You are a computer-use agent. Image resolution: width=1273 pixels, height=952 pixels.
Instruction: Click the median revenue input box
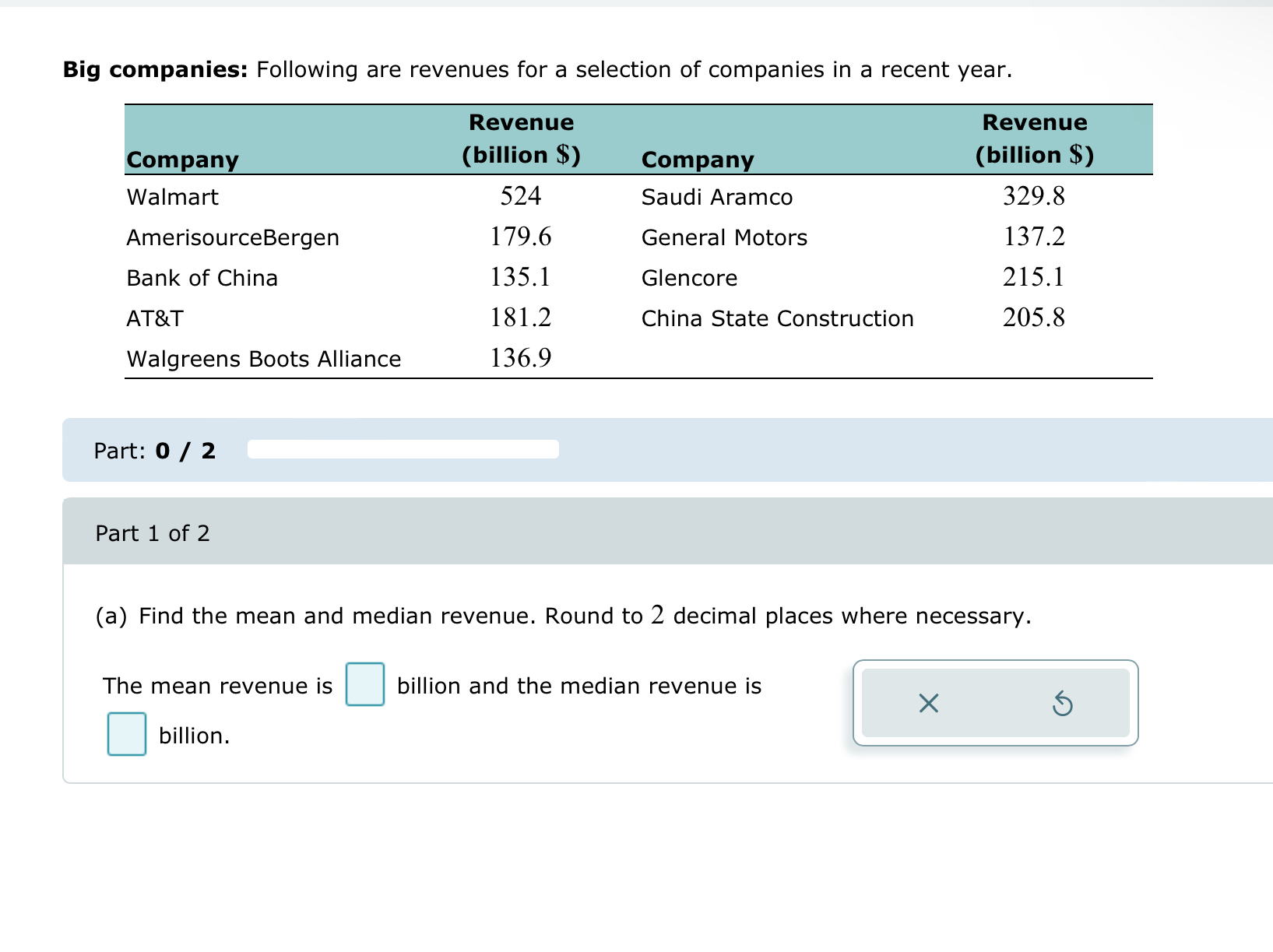(x=127, y=734)
